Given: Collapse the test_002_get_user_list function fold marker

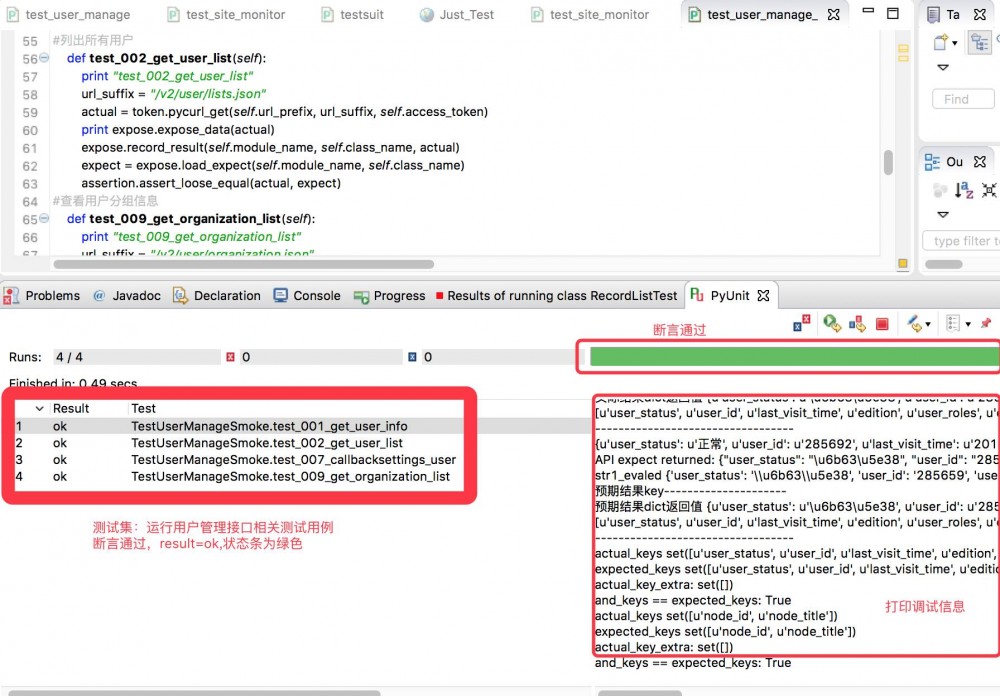Looking at the screenshot, I should [x=44, y=57].
